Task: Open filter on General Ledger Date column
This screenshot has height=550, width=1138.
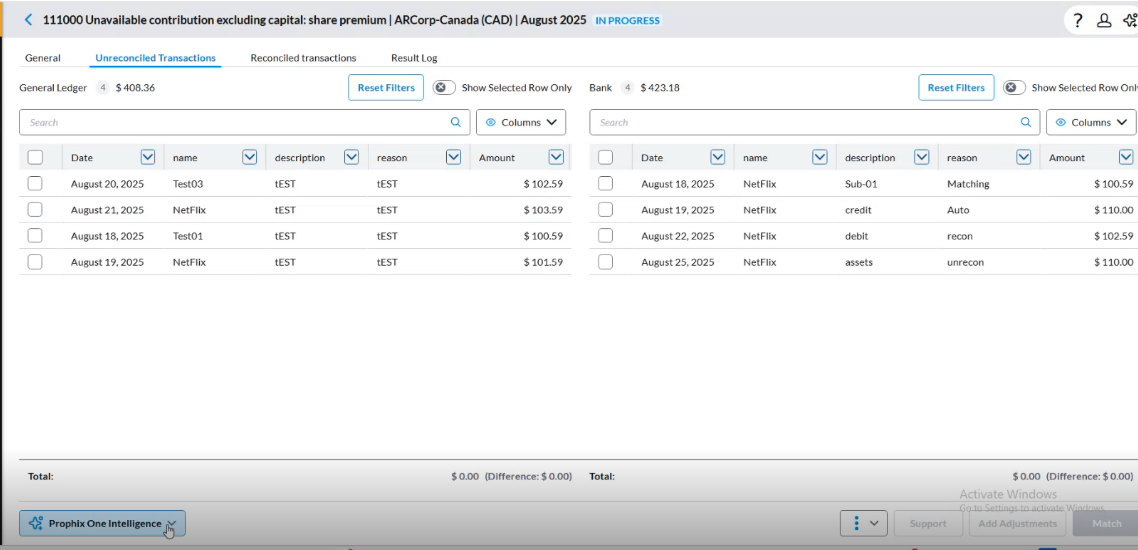Action: pyautogui.click(x=148, y=157)
